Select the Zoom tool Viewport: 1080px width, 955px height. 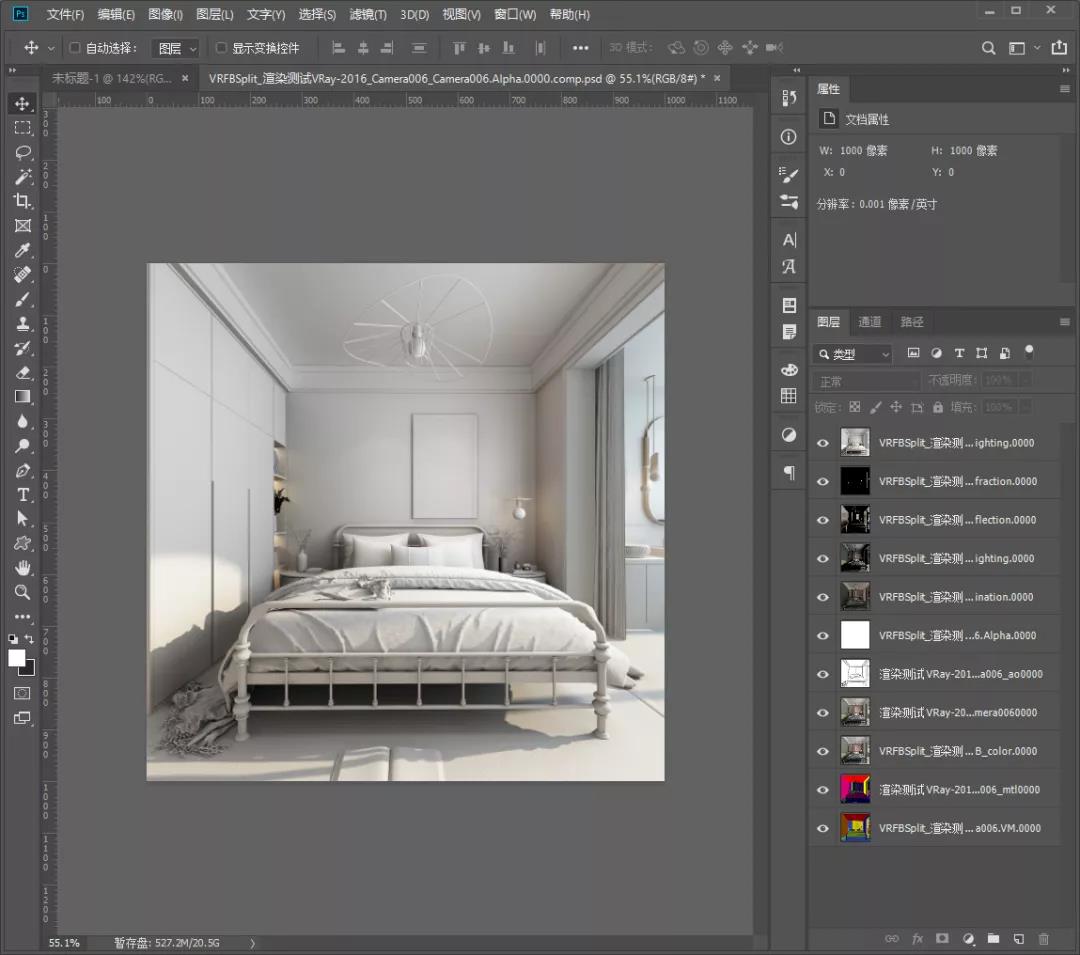point(22,592)
